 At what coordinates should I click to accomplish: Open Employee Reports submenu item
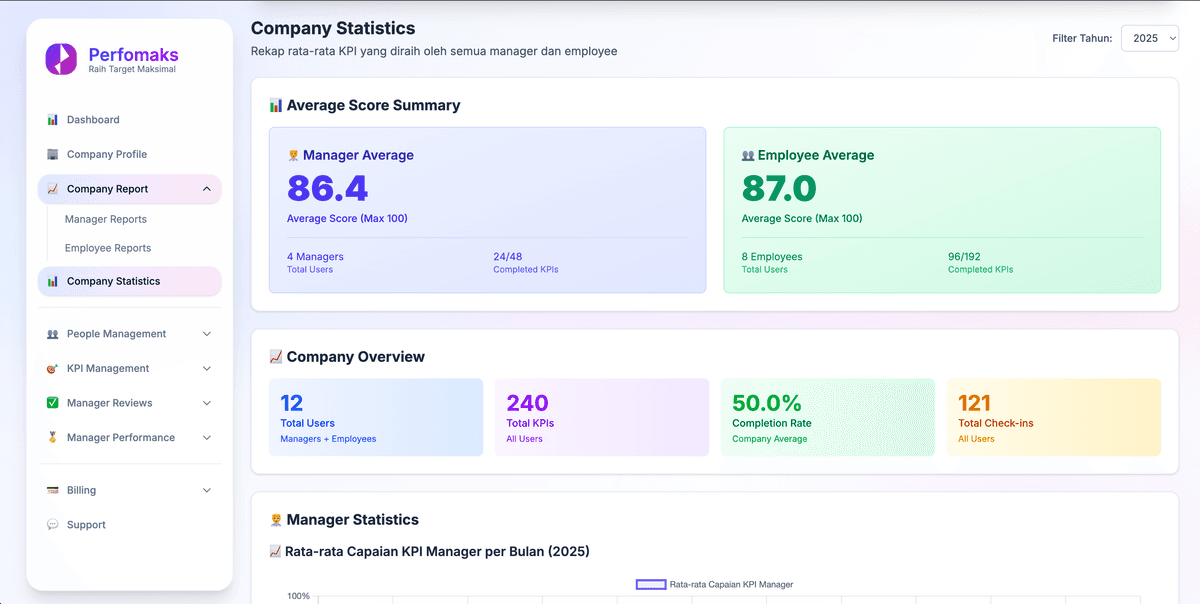(x=108, y=248)
